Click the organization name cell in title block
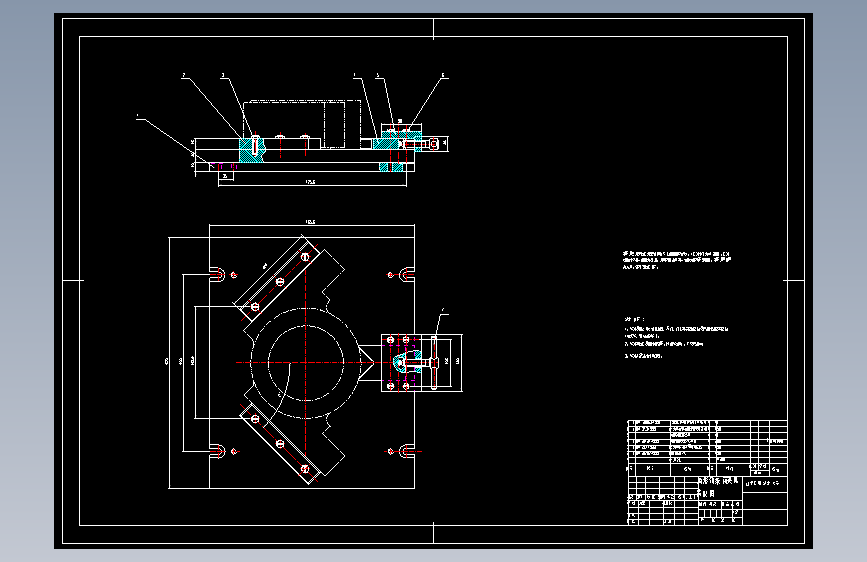This screenshot has width=867, height=562. pos(765,483)
